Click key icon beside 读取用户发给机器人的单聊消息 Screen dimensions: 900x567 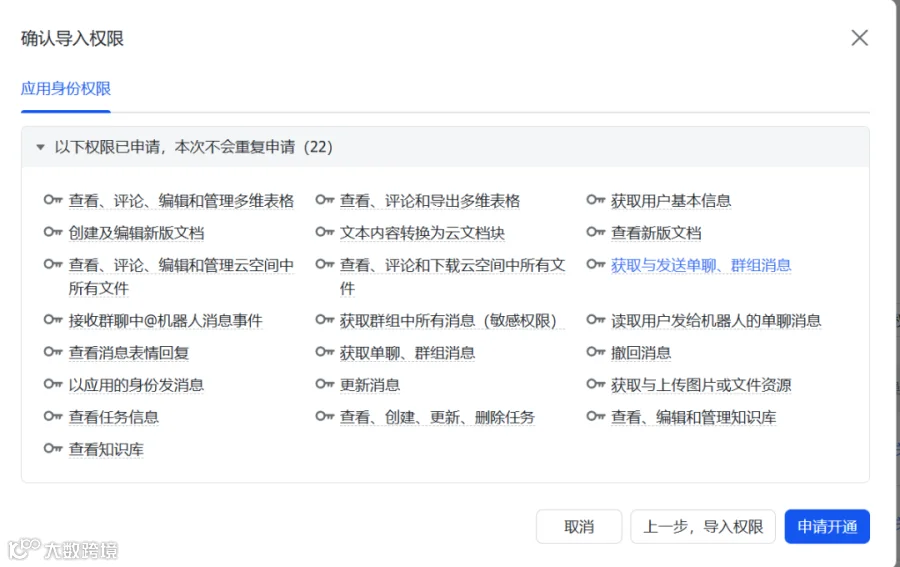(595, 319)
